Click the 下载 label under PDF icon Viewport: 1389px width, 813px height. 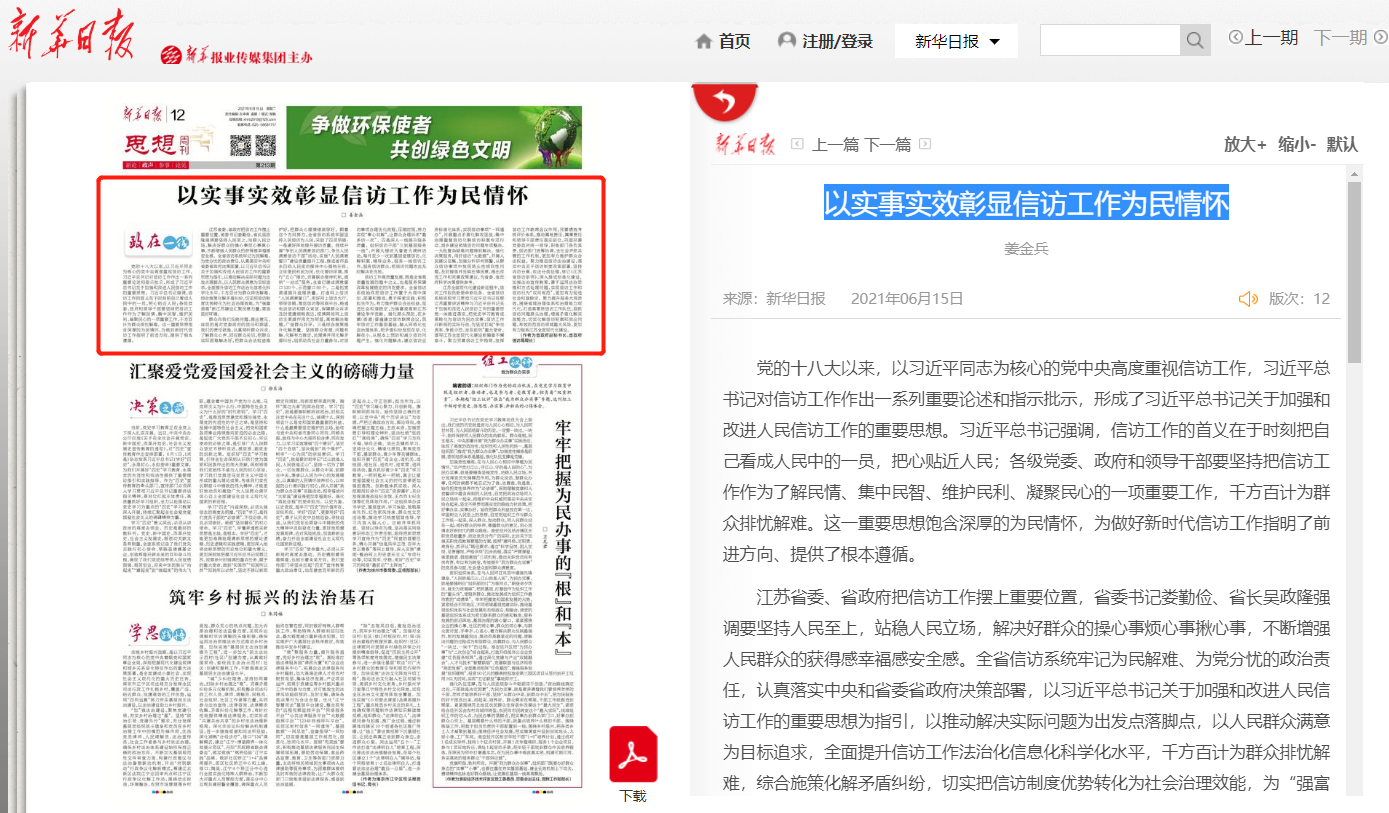click(x=633, y=796)
